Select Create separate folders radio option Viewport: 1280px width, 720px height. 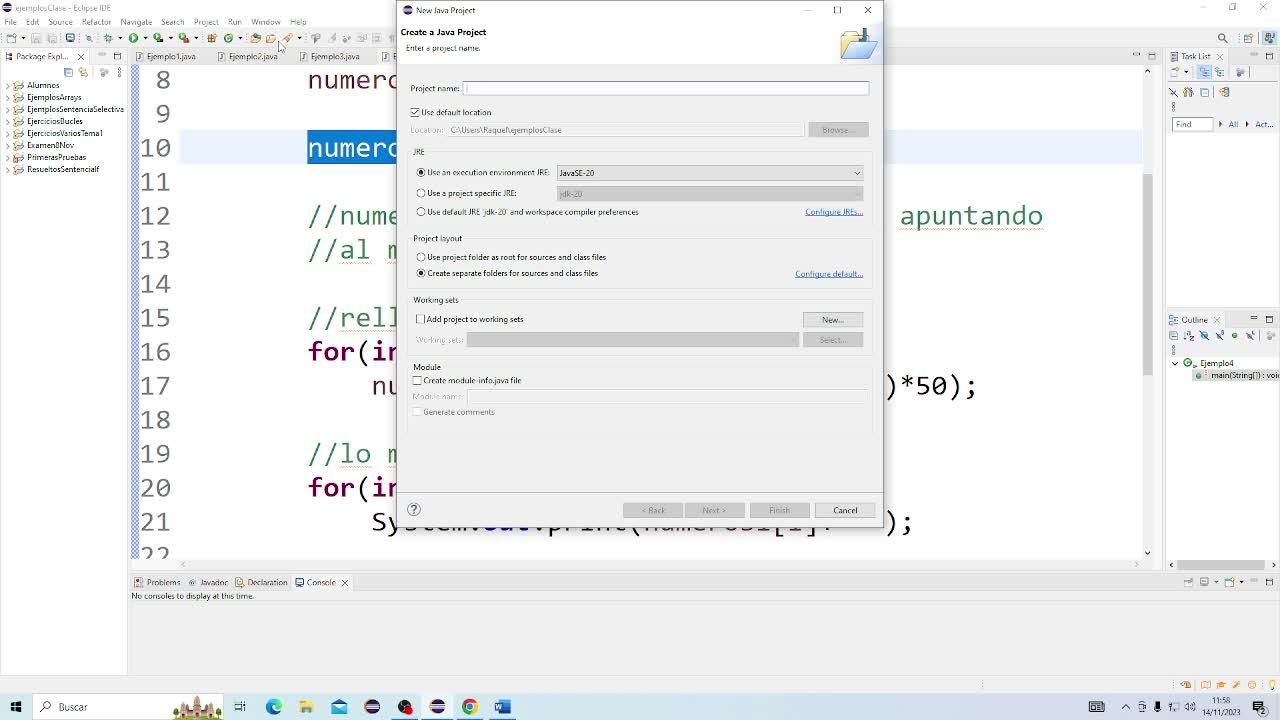421,273
